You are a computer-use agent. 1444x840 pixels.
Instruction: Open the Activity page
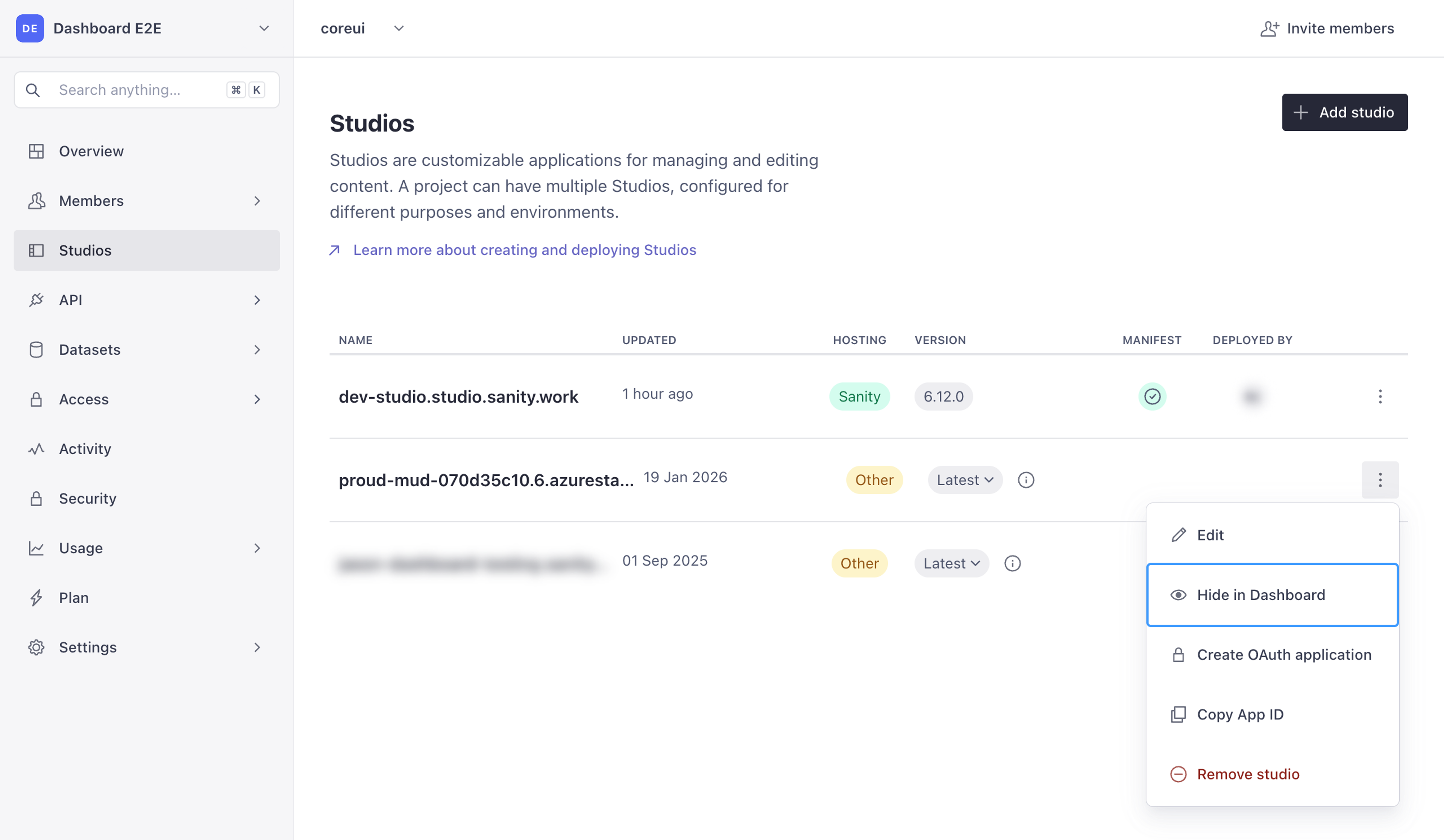coord(146,449)
